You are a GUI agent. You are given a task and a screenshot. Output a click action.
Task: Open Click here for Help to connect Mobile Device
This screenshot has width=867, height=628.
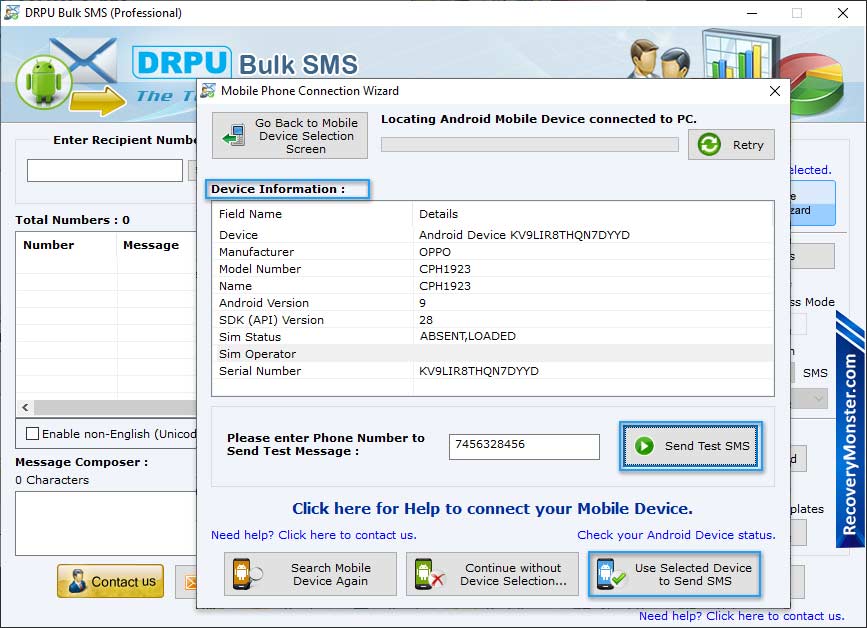[492, 509]
